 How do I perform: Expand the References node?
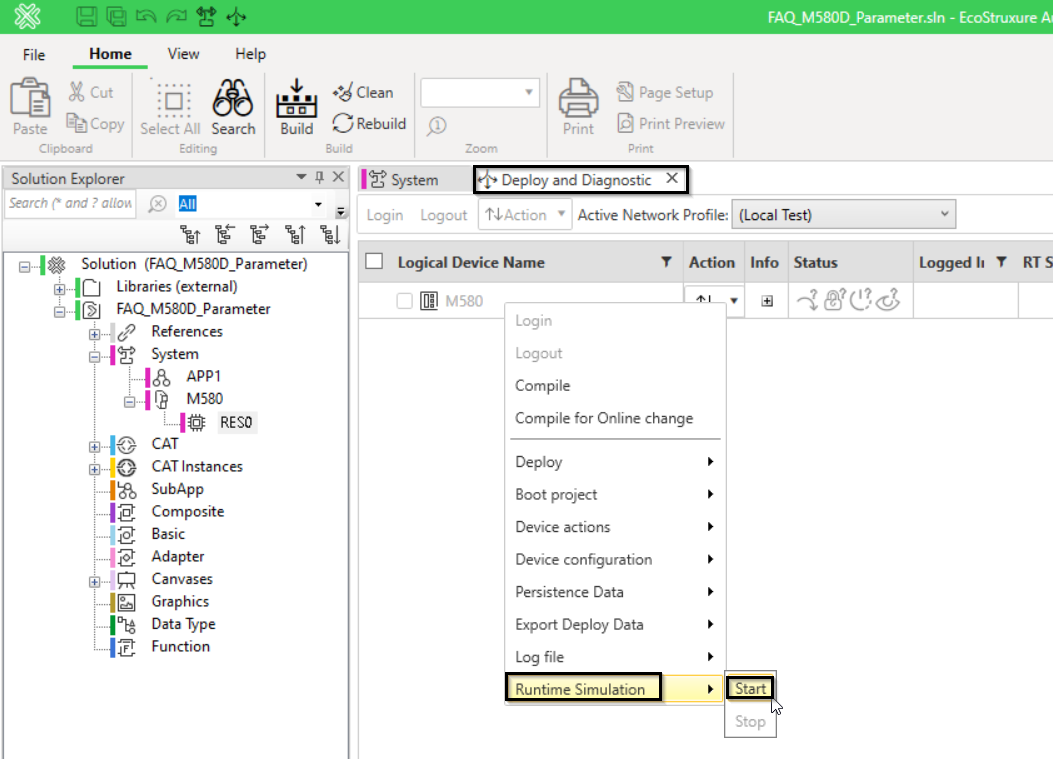pyautogui.click(x=95, y=334)
